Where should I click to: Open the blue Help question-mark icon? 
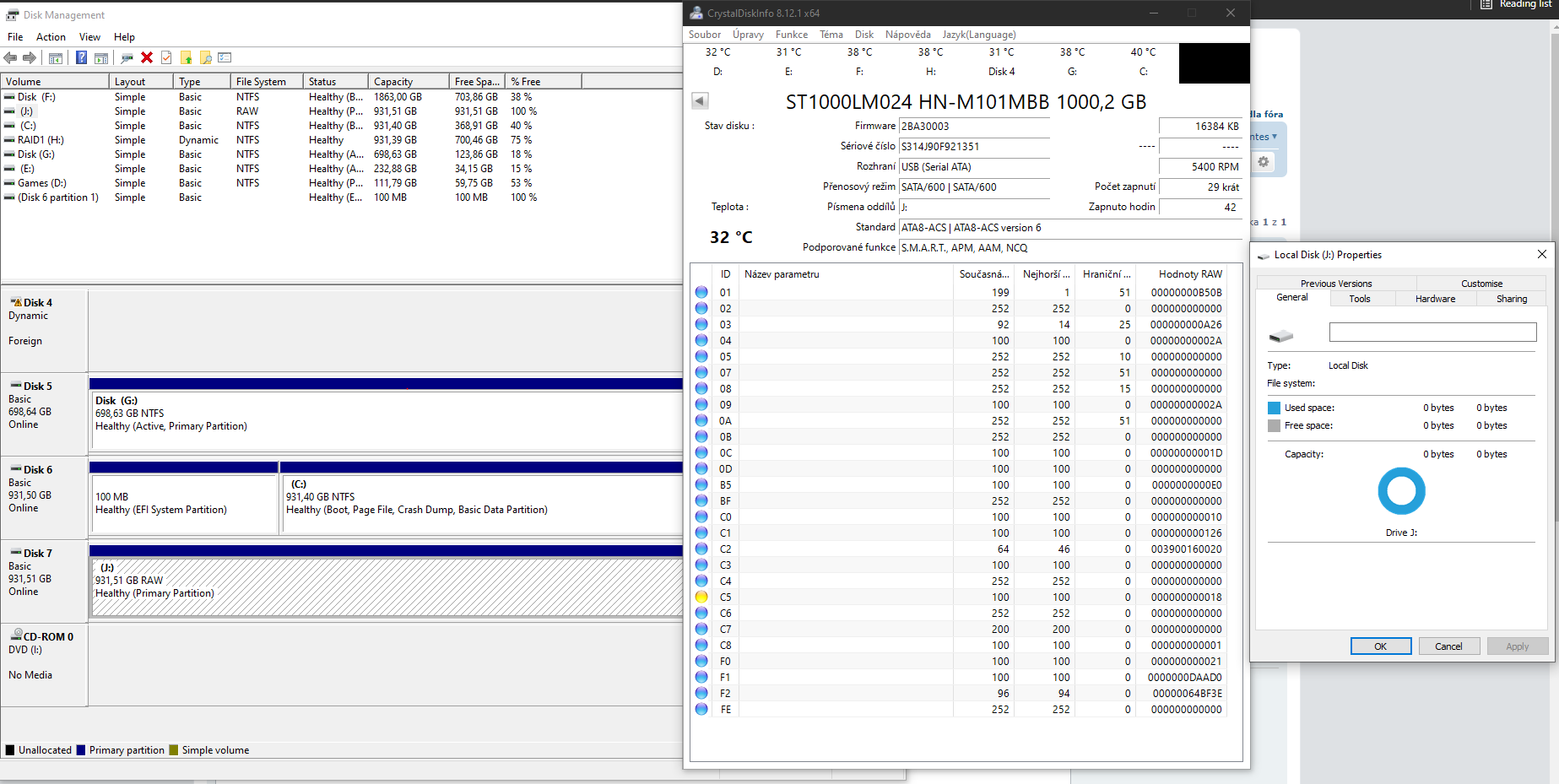(x=81, y=57)
